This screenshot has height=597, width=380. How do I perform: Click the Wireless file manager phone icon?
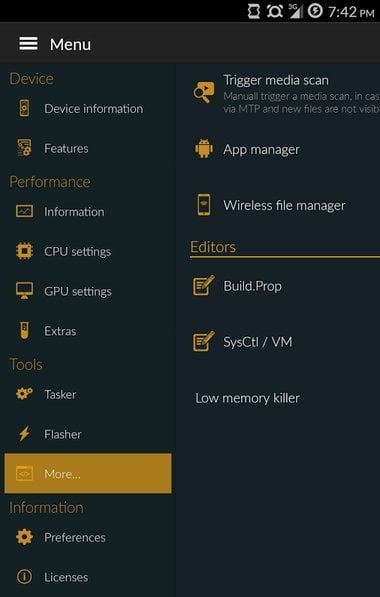point(204,205)
